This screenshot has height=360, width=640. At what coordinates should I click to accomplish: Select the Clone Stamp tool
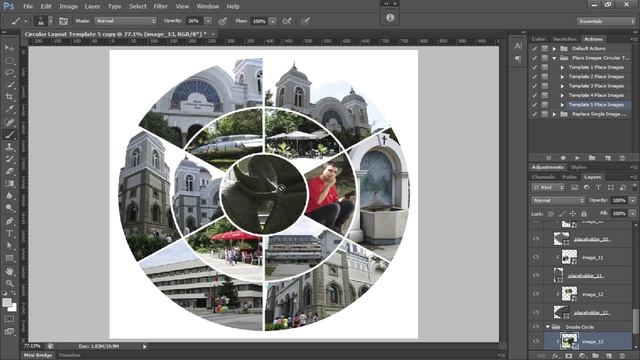9,147
